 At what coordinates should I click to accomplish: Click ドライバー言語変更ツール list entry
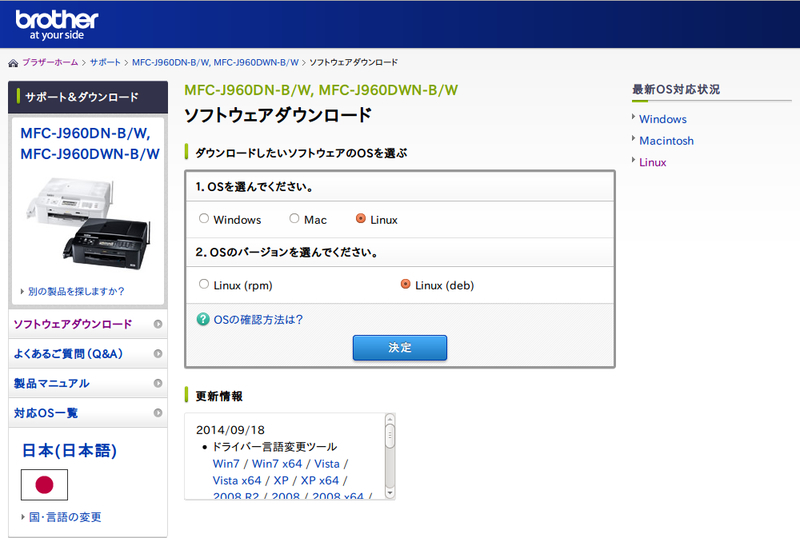(x=274, y=447)
